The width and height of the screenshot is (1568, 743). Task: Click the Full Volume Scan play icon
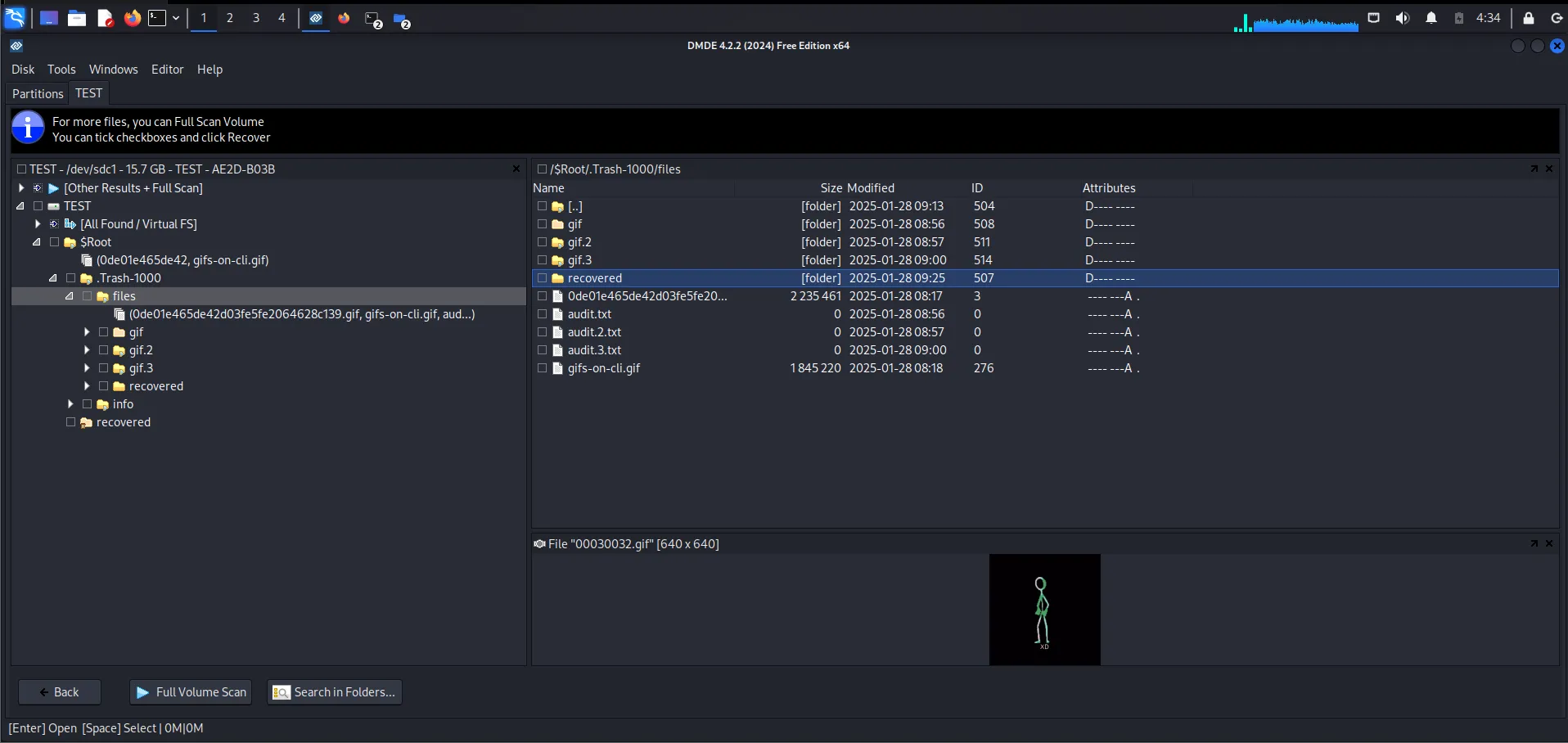pyautogui.click(x=142, y=692)
